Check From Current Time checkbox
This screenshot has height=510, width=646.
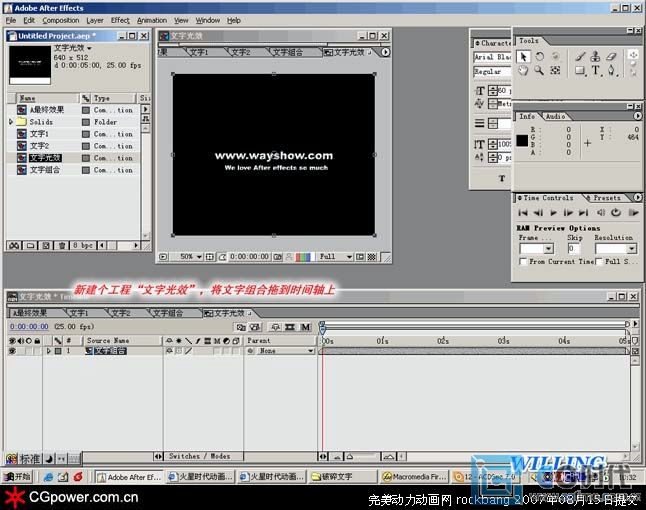click(523, 262)
